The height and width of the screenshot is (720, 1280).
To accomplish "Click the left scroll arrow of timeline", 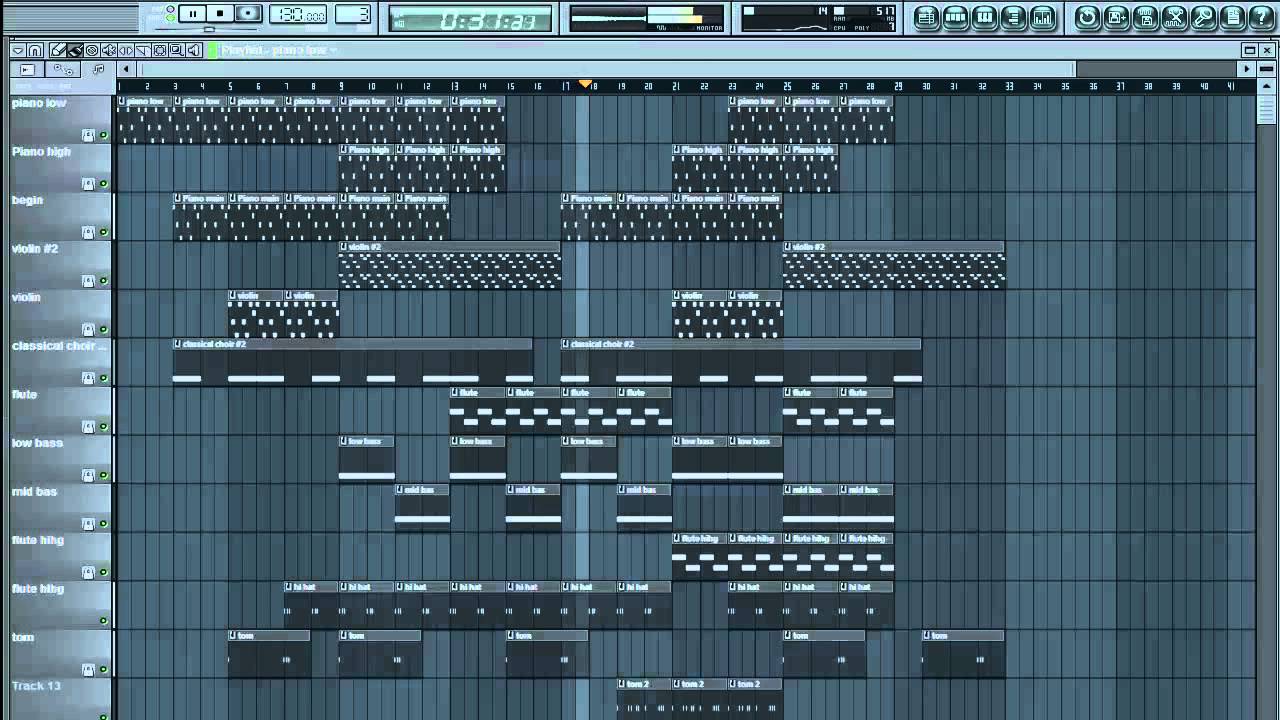I will coord(126,69).
